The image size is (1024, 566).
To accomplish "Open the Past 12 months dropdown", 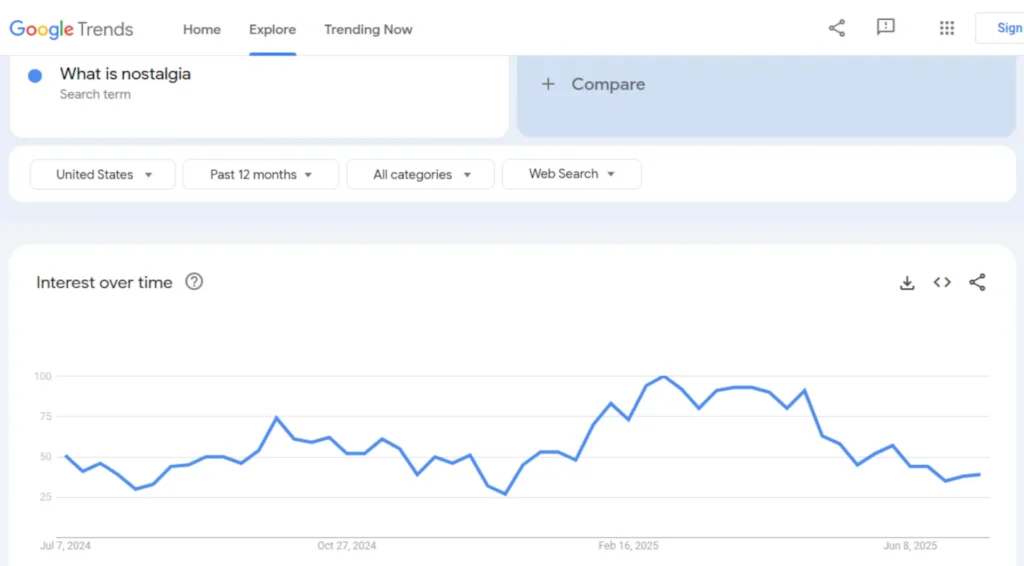I will (x=261, y=174).
